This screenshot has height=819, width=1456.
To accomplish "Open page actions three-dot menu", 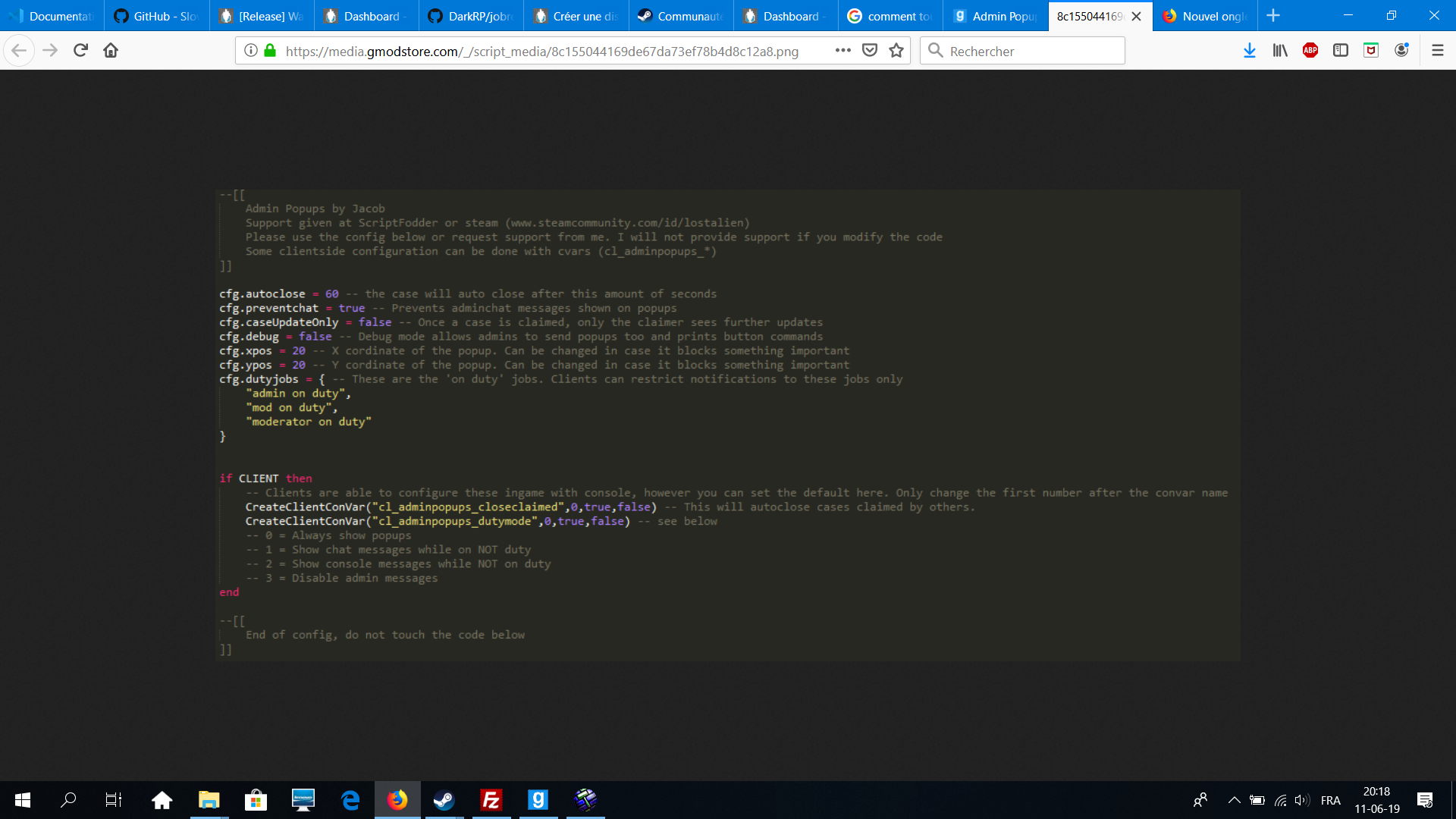I will coord(843,51).
